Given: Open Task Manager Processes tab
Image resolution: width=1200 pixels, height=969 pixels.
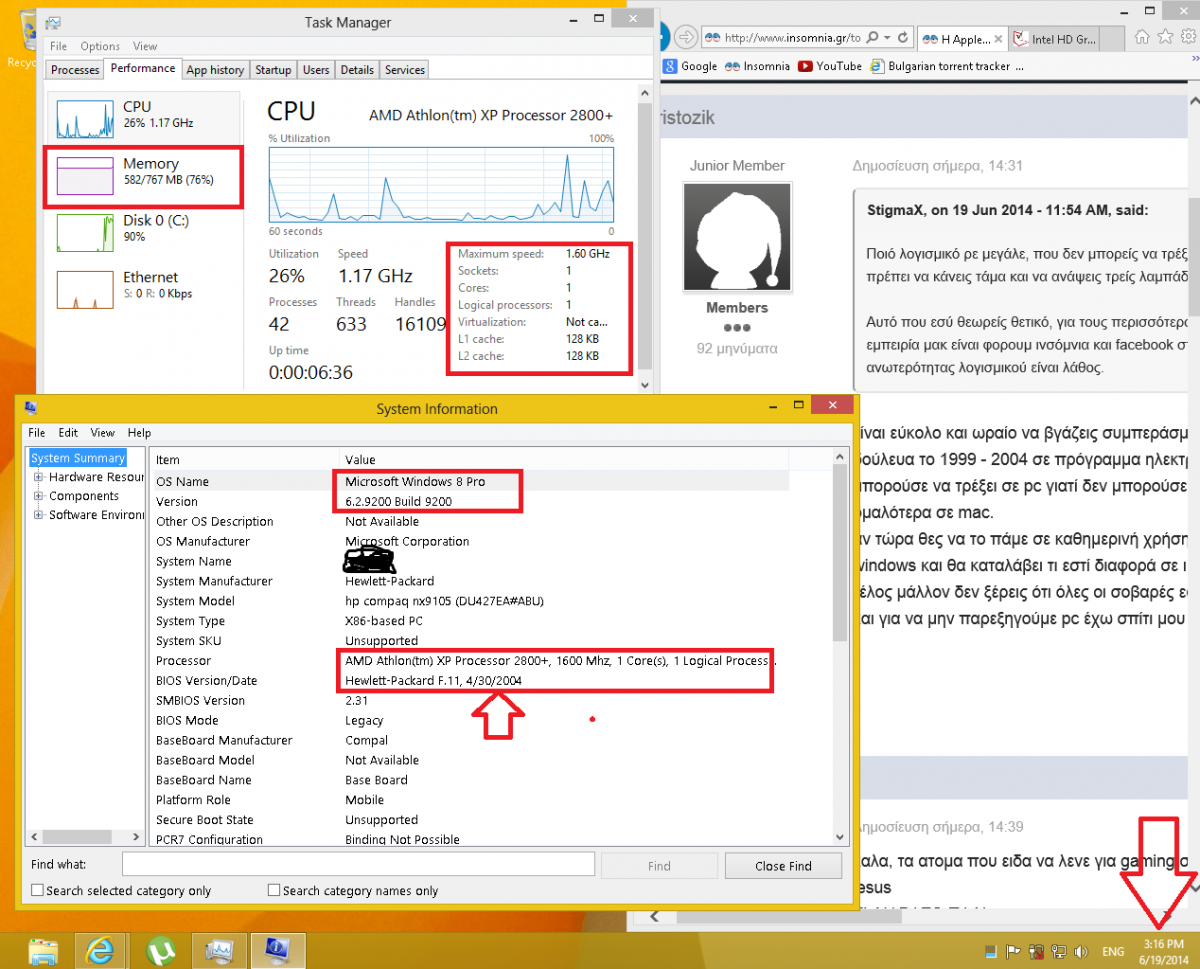Looking at the screenshot, I should point(75,69).
